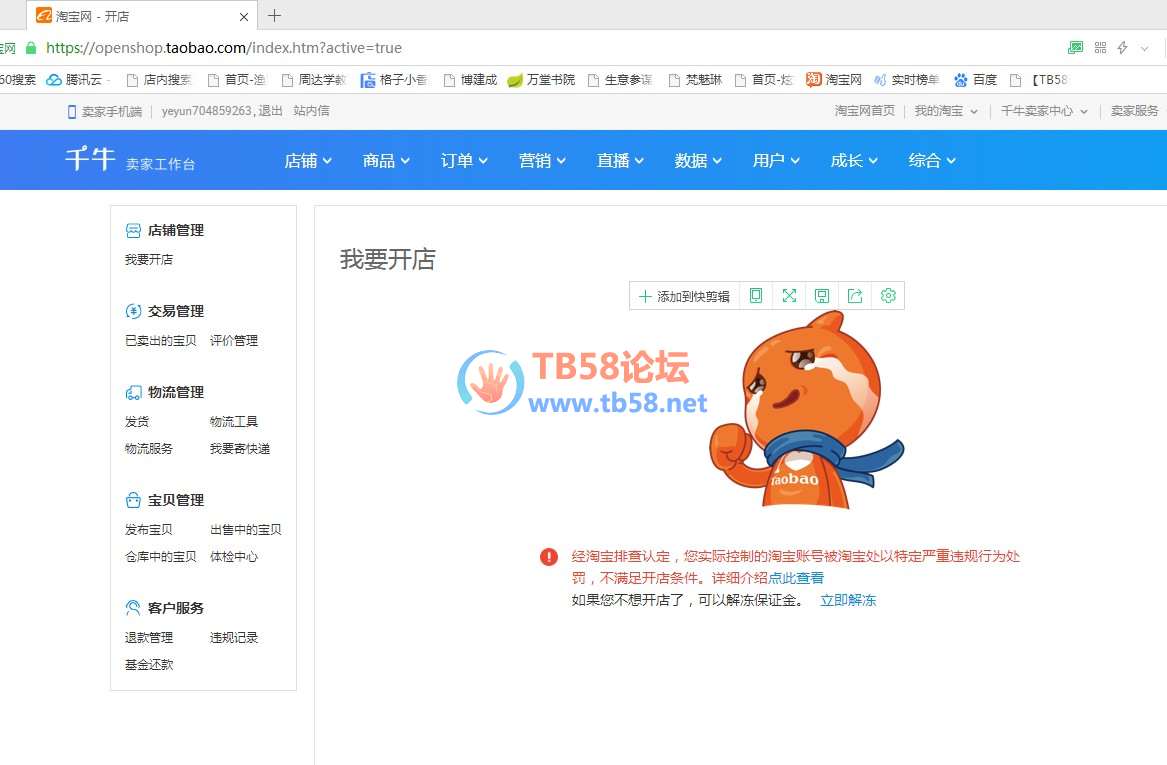Open 退款管理 in the sidebar
1167x765 pixels.
coord(149,638)
